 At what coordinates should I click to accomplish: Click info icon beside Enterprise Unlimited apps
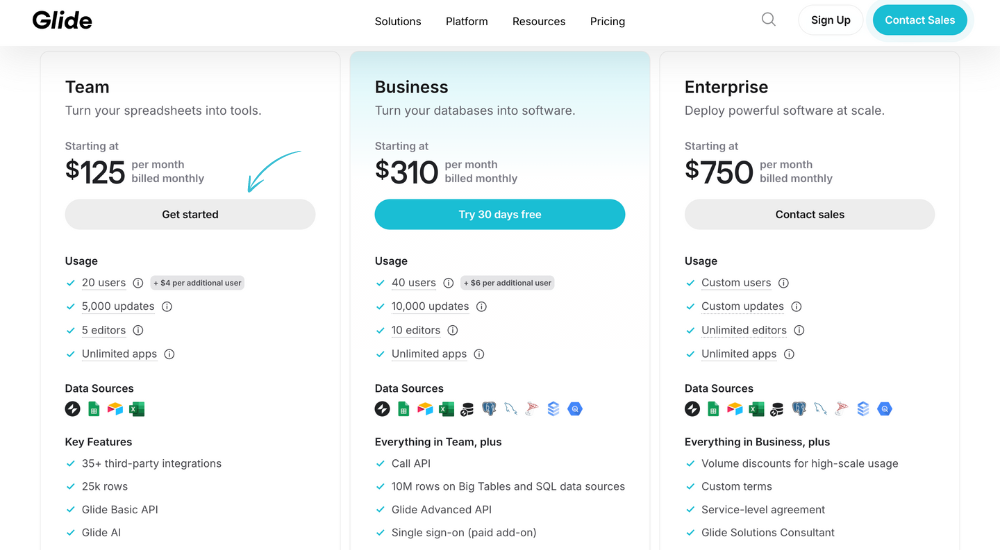(x=789, y=354)
